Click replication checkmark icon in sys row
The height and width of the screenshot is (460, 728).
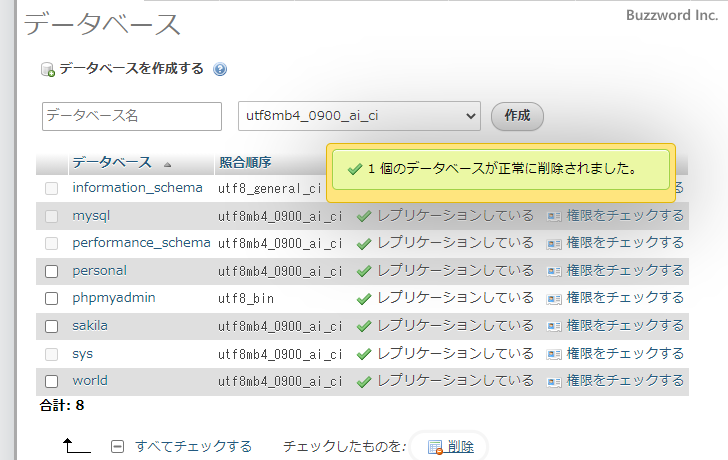364,354
